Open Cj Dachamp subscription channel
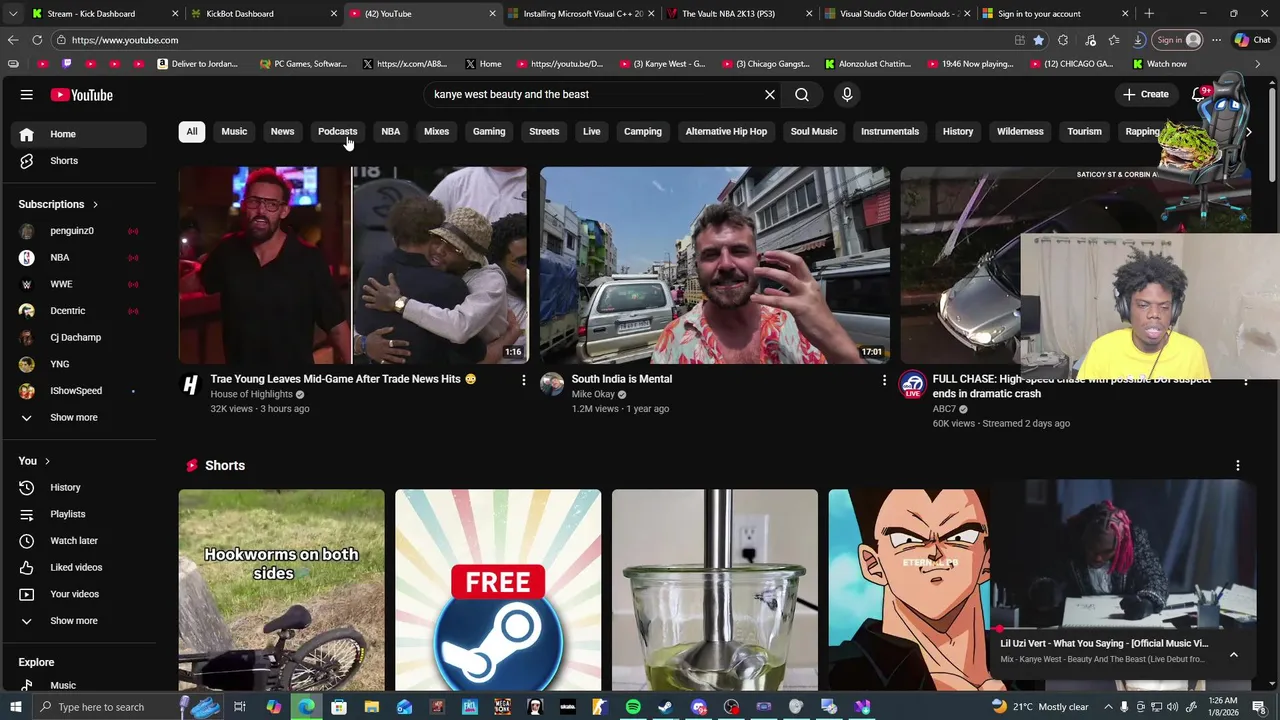The width and height of the screenshot is (1280, 720). [x=78, y=337]
